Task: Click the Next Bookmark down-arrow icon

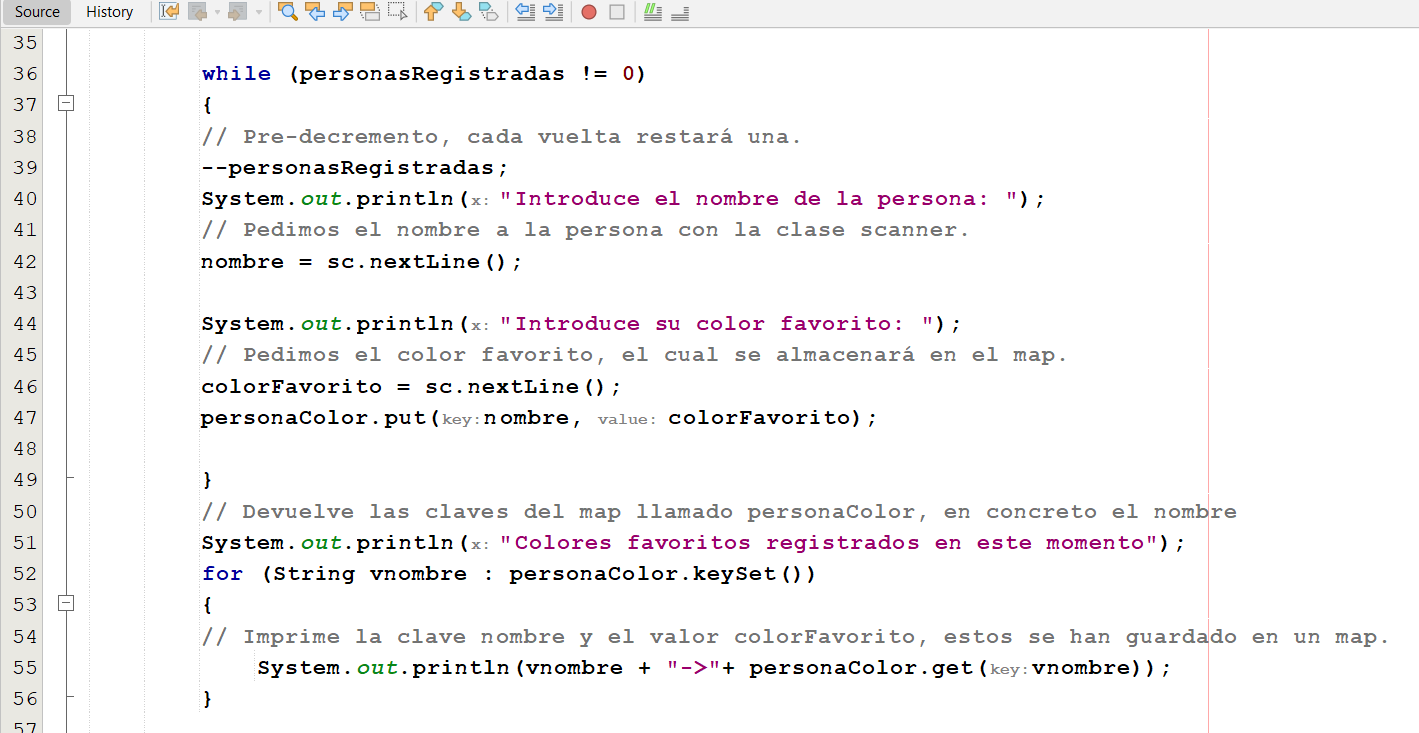Action: [460, 12]
